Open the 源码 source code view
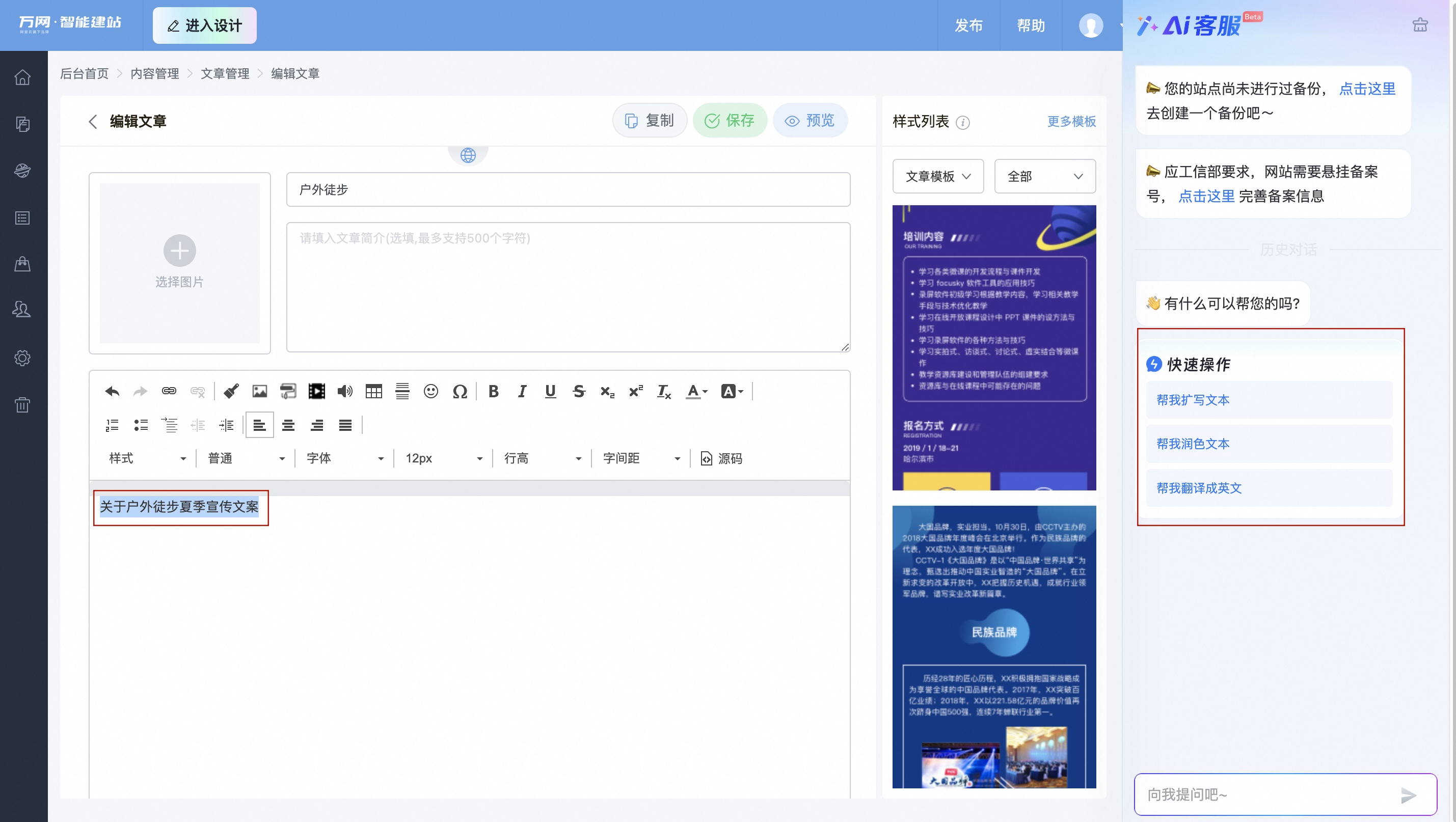Image resolution: width=1456 pixels, height=822 pixels. tap(721, 458)
